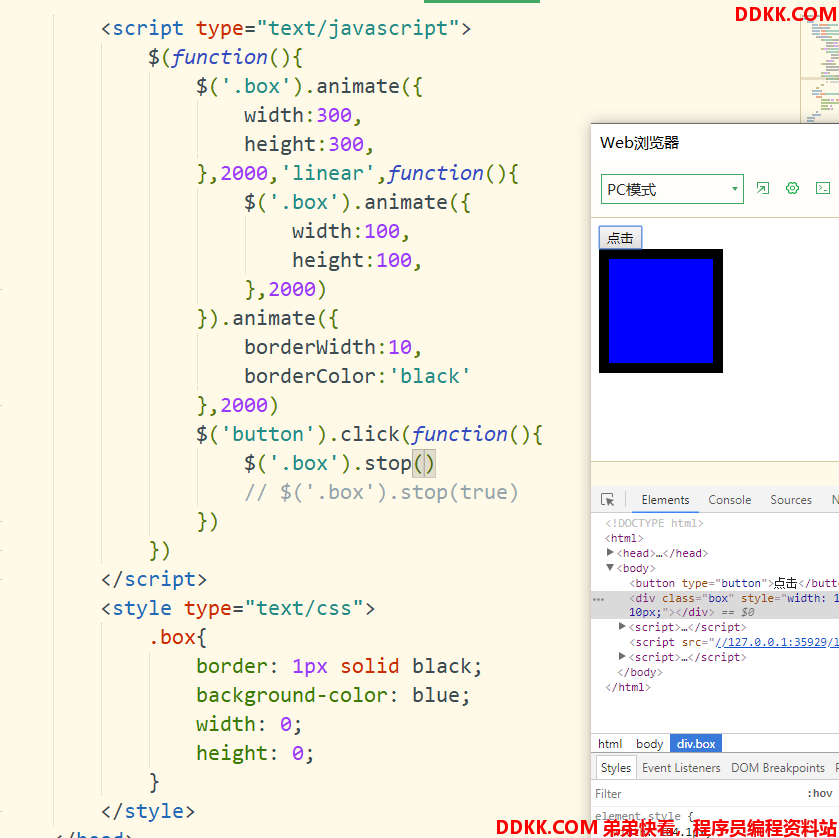
Task: Open the PC模式 mode dropdown
Action: click(x=672, y=189)
